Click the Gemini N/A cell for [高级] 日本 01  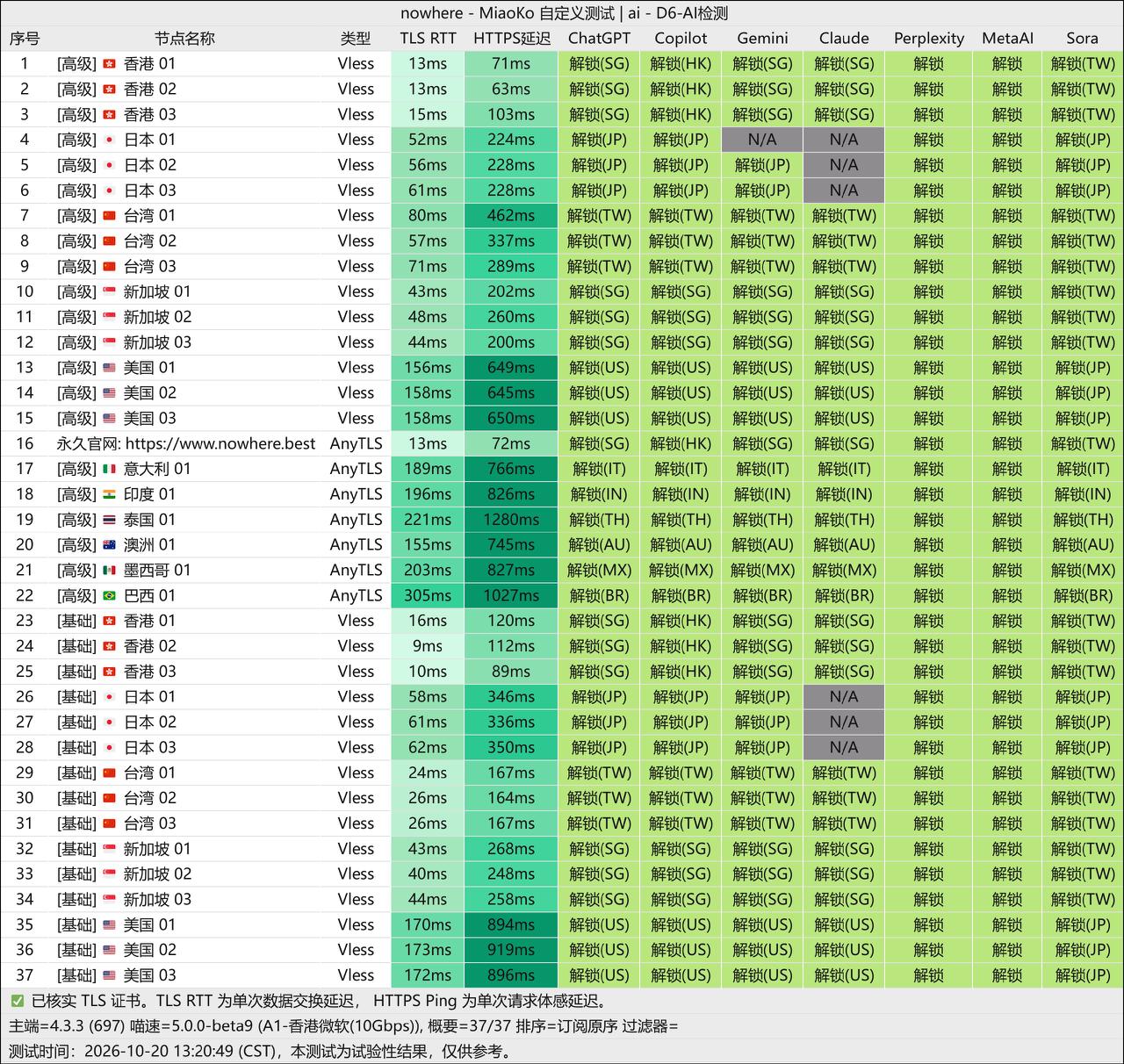coord(762,140)
